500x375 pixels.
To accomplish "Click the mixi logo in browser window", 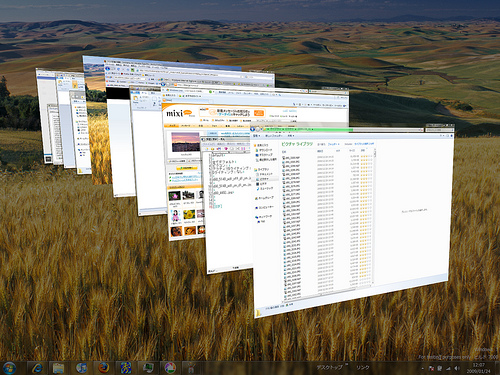I will (x=180, y=114).
